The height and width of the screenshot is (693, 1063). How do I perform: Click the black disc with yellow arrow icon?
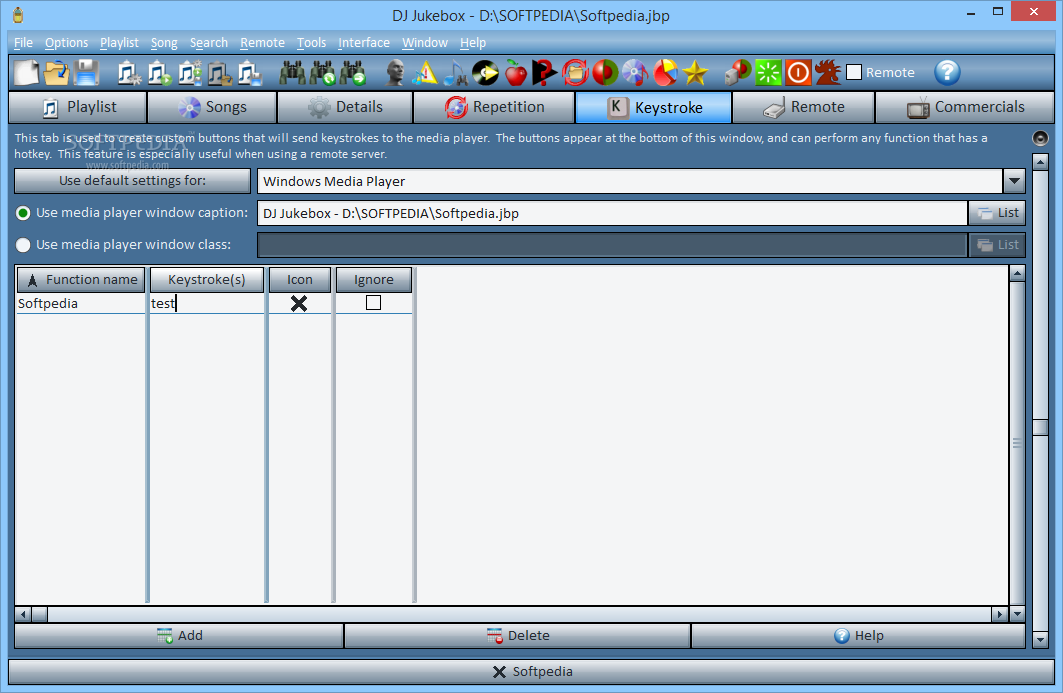(x=485, y=73)
